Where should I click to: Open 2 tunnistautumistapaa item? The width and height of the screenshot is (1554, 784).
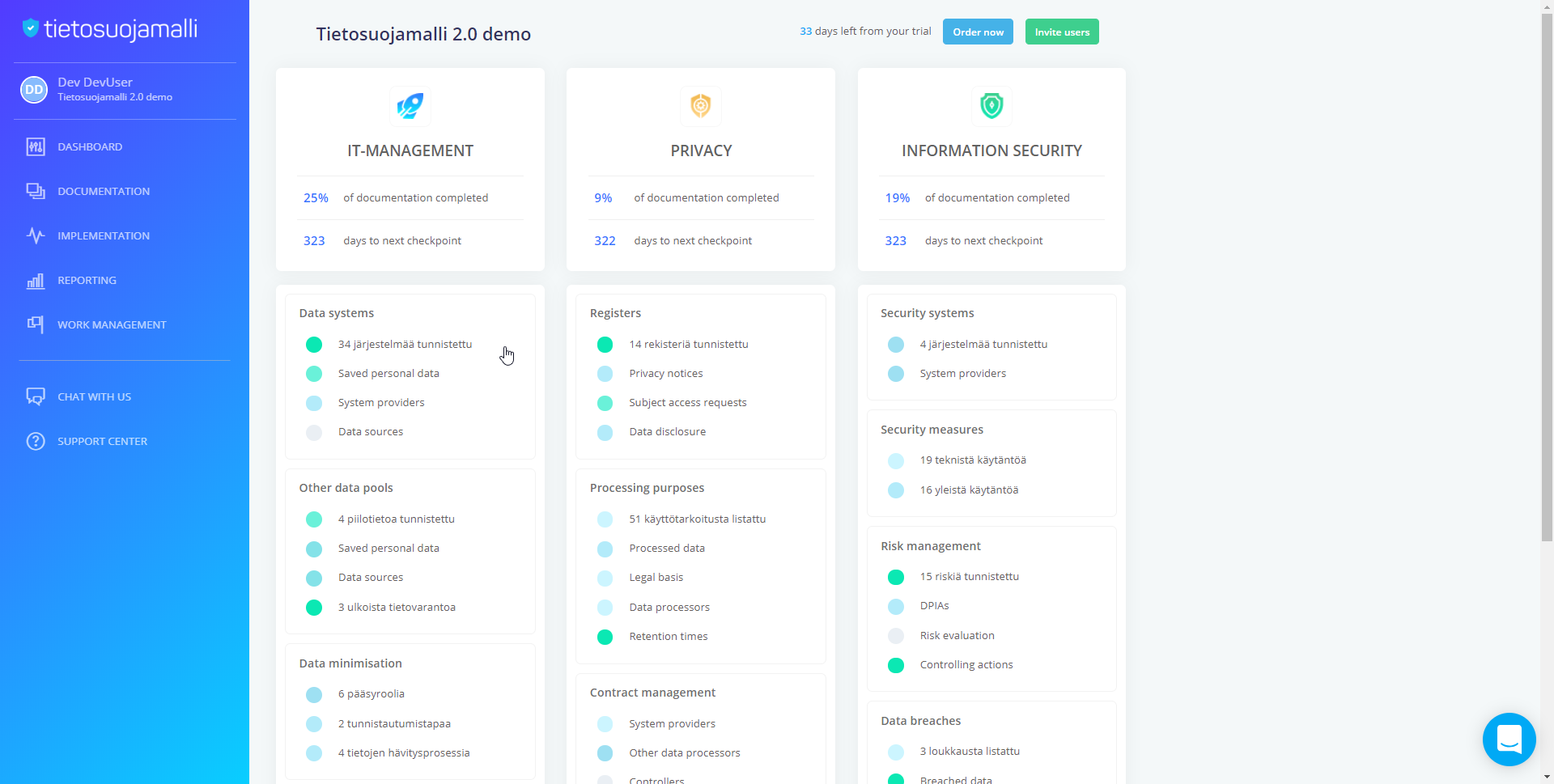click(x=394, y=723)
